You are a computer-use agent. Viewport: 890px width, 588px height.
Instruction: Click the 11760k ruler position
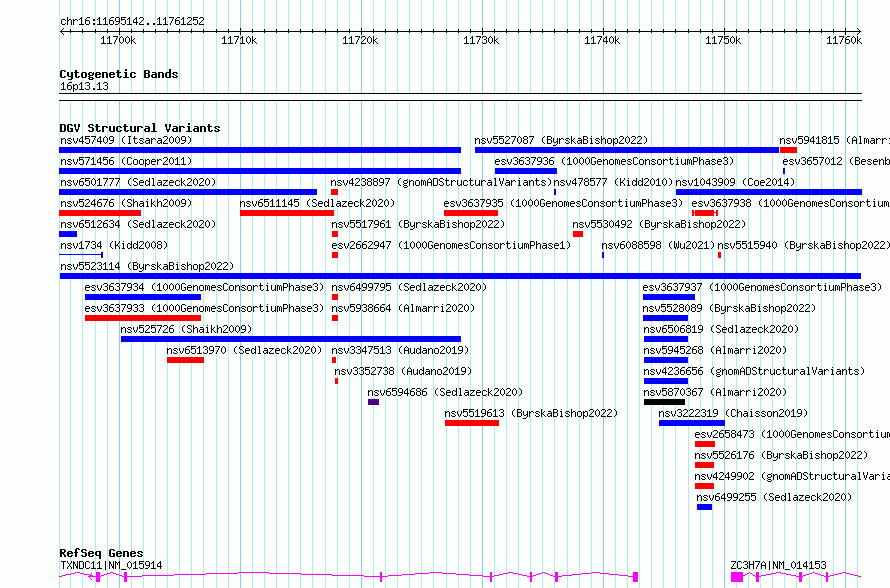pyautogui.click(x=844, y=40)
